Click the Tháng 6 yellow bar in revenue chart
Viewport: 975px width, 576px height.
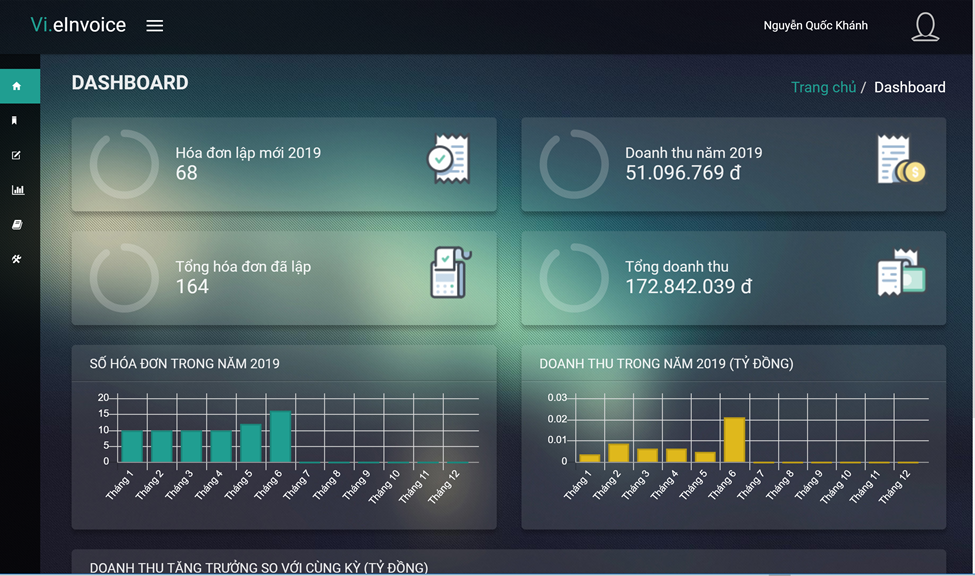[x=733, y=440]
